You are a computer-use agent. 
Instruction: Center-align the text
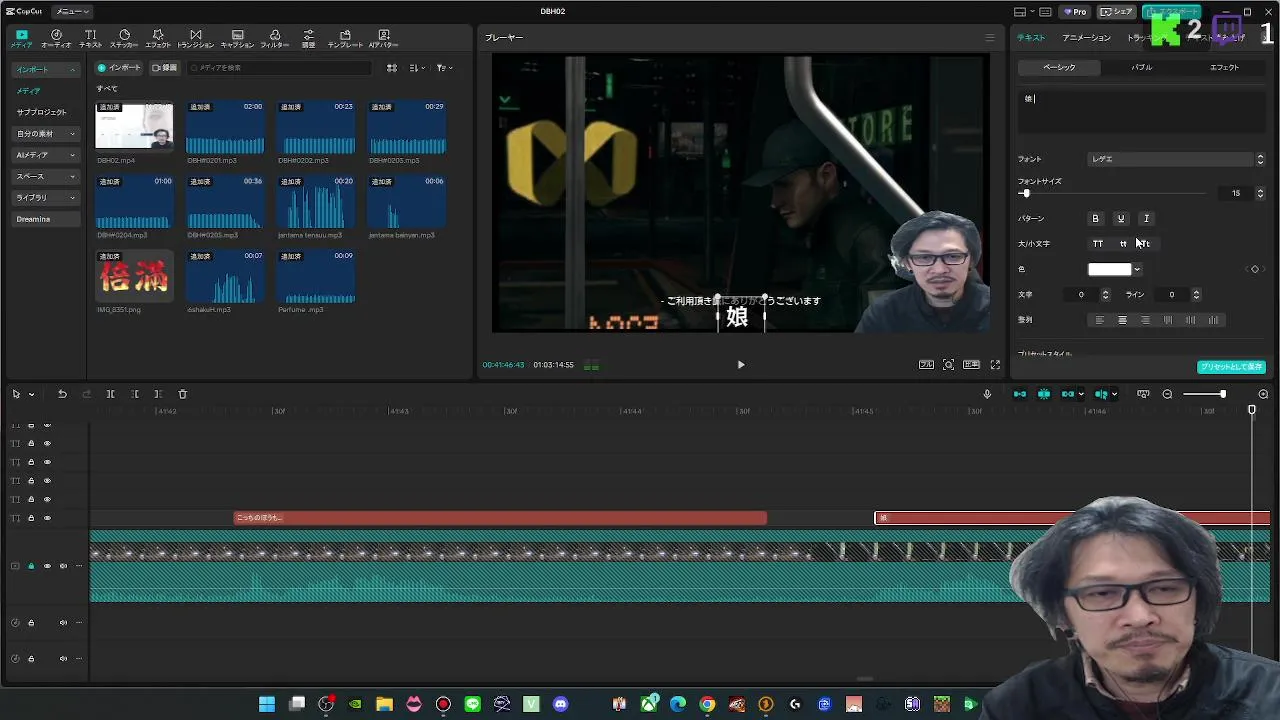click(1122, 320)
